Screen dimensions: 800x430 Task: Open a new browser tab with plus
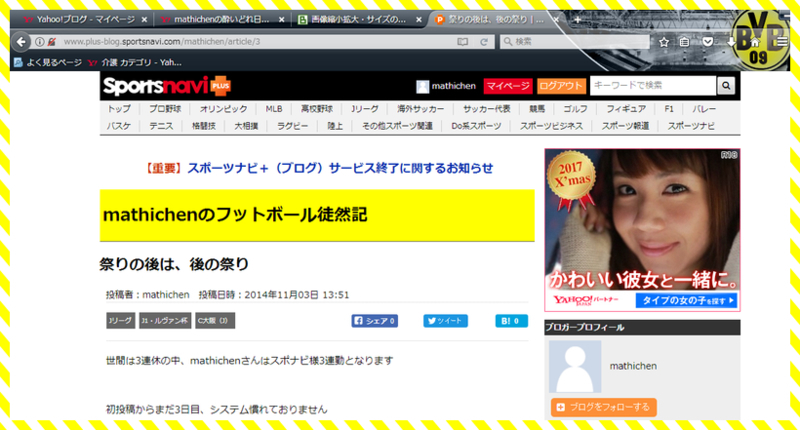point(577,20)
